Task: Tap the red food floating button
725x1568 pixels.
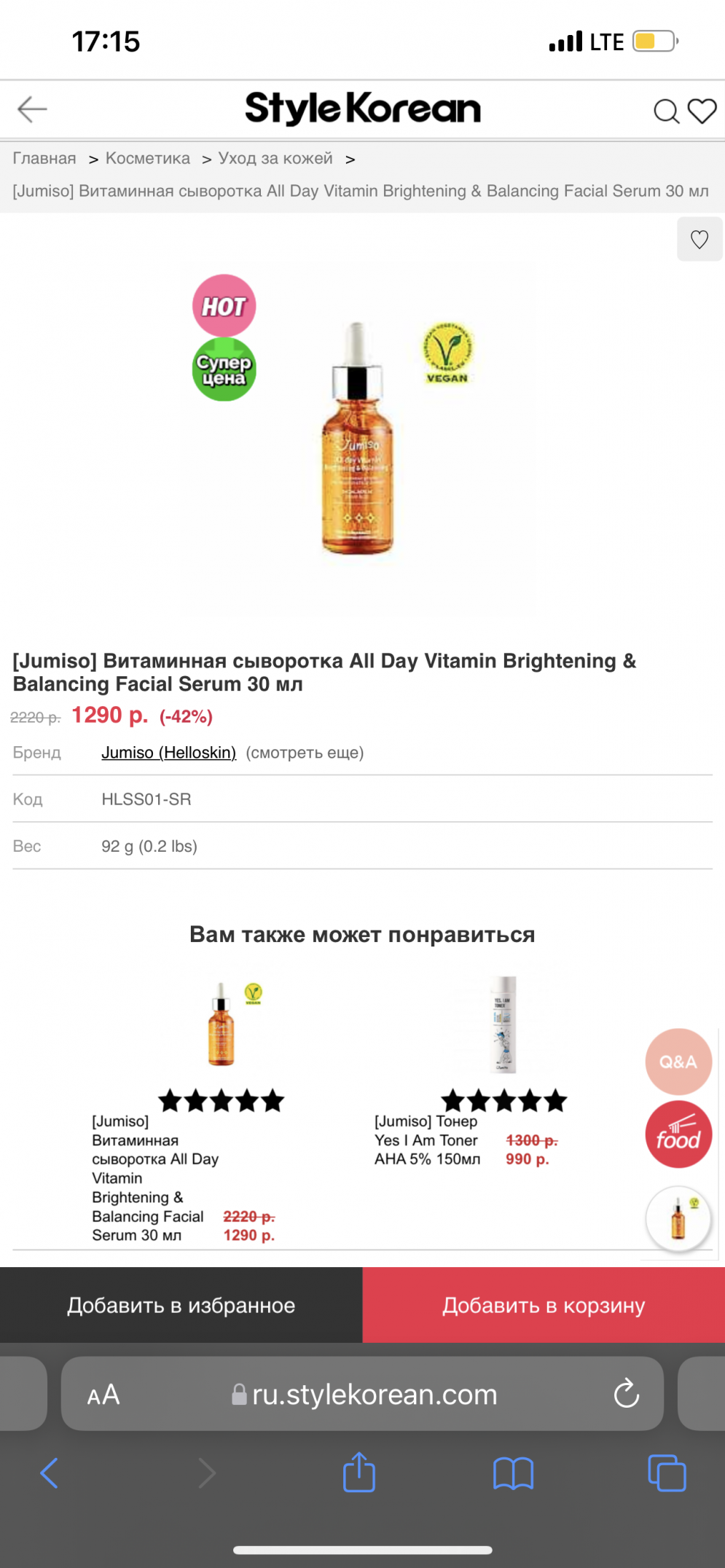Action: point(678,1134)
